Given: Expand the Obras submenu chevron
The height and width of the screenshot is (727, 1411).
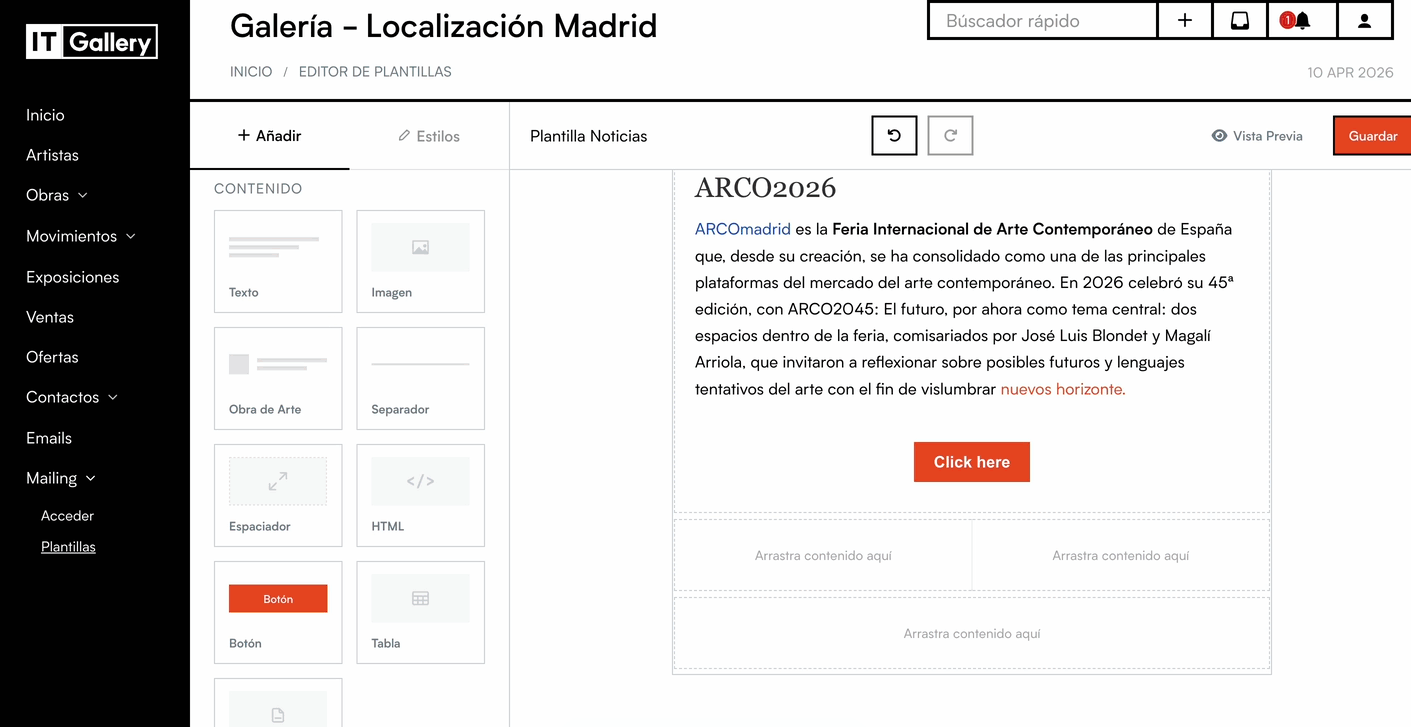Looking at the screenshot, I should click(x=83, y=195).
